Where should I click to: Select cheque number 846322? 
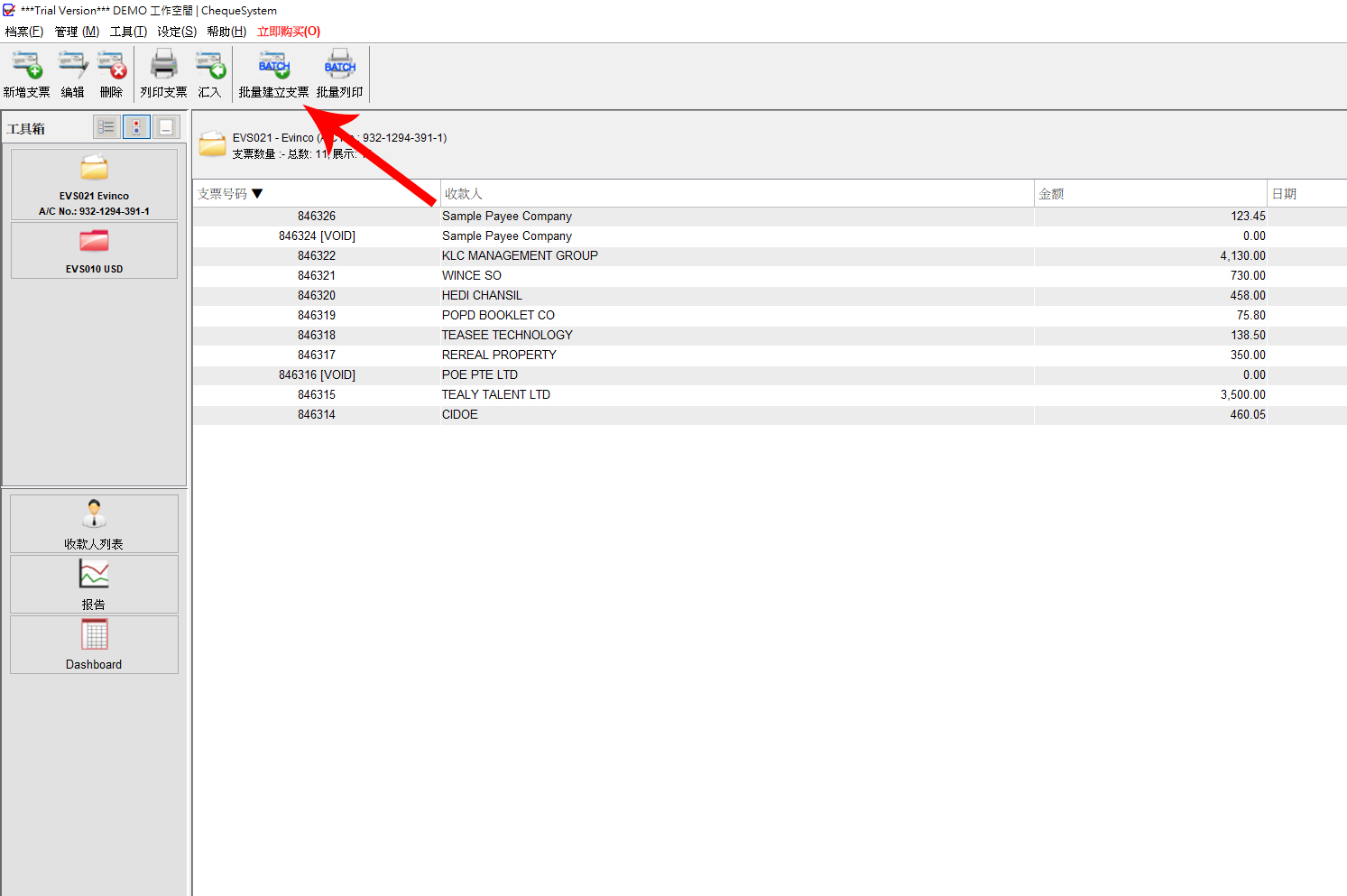point(317,256)
